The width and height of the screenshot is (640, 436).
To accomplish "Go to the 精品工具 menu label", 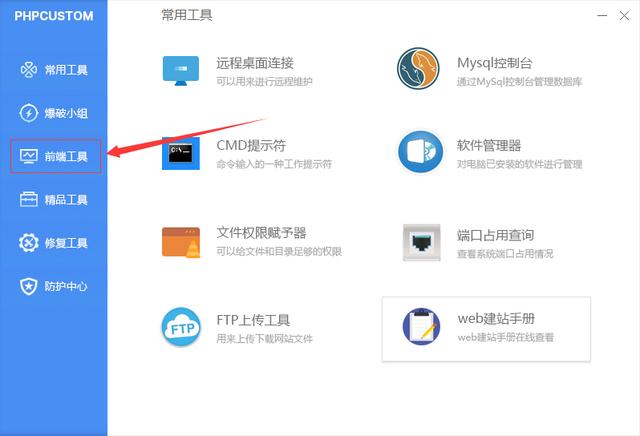I will pyautogui.click(x=66, y=200).
